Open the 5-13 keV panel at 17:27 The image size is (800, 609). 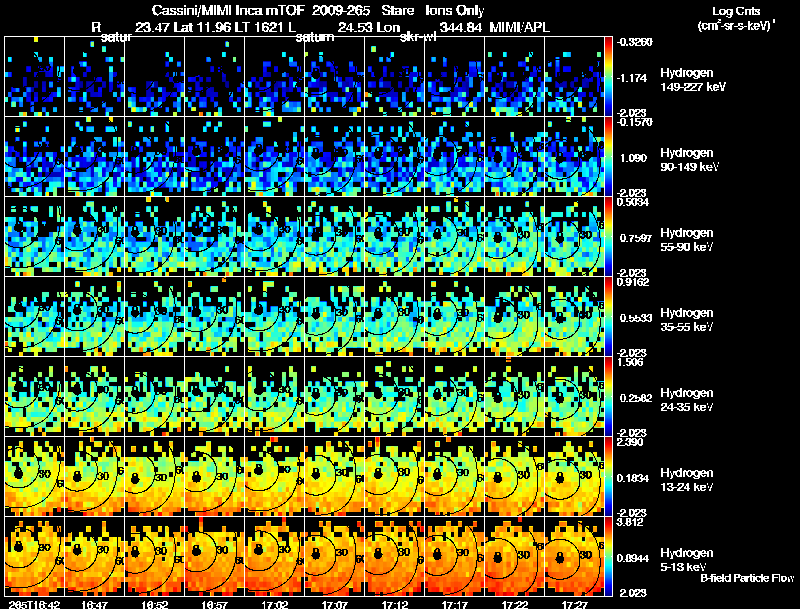pos(574,557)
